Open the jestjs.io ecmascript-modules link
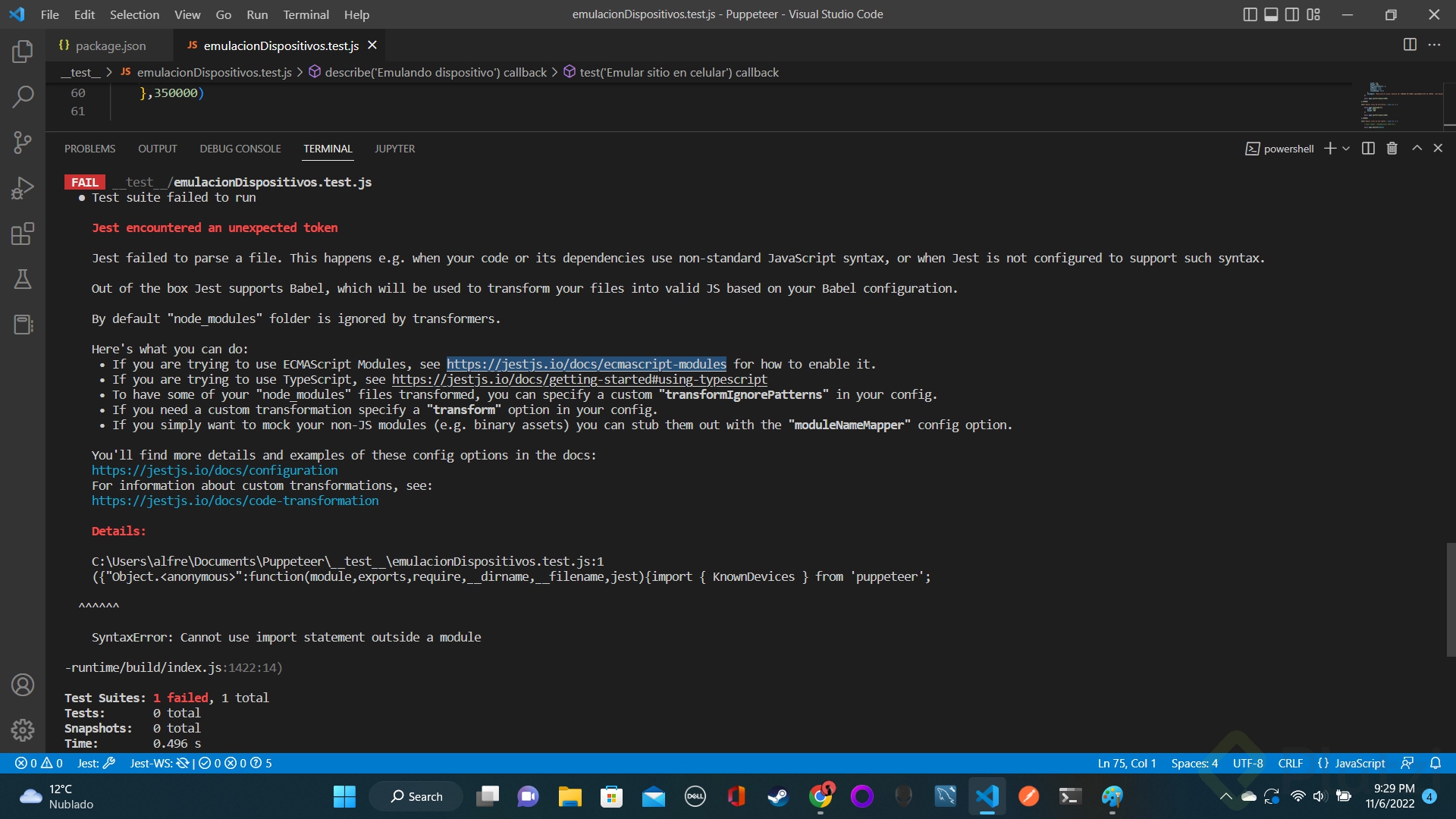 point(585,364)
